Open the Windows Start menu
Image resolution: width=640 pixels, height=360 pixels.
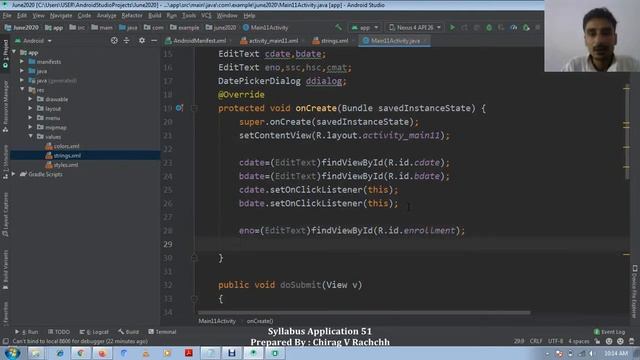coord(12,353)
